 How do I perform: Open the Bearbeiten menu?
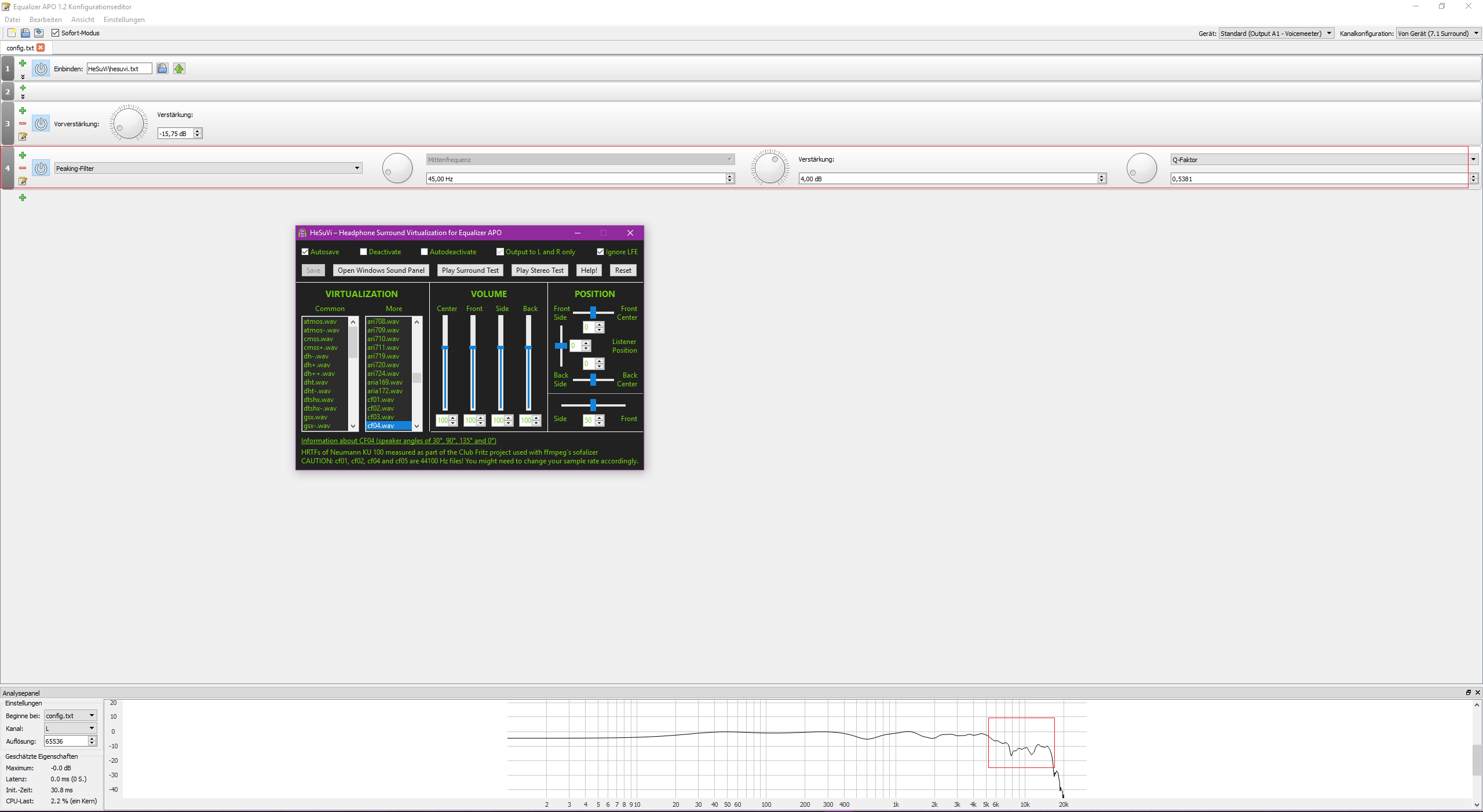point(45,20)
